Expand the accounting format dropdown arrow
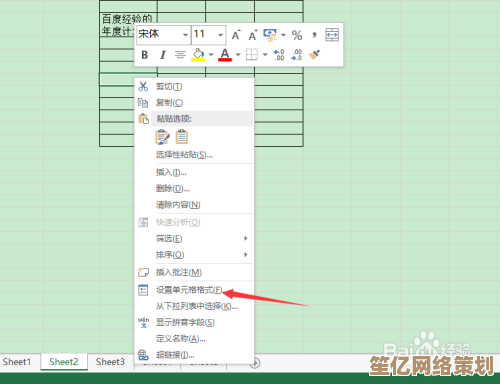Screen dimensions: 500x384 pos(283,35)
